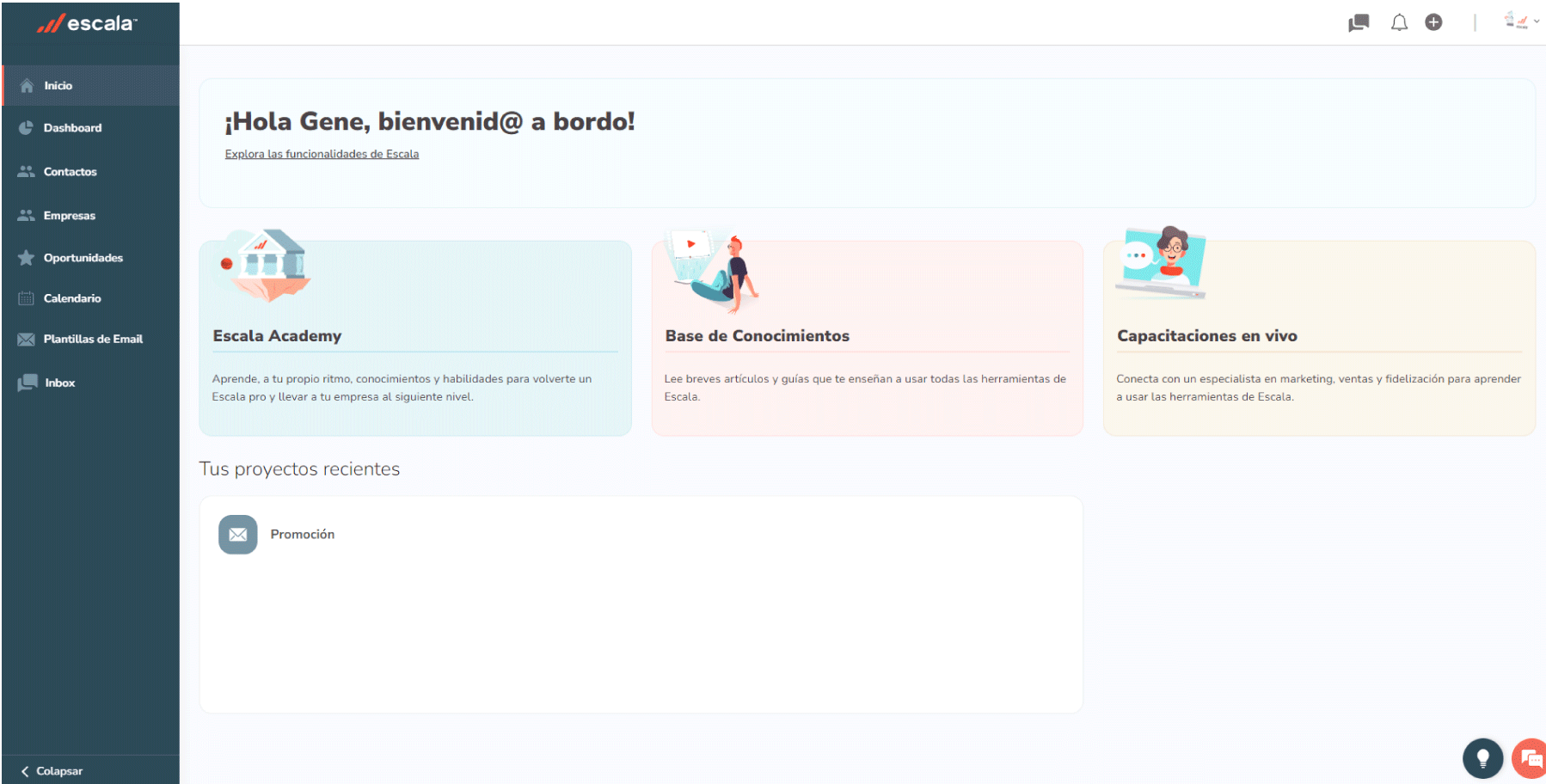Open the Promoción recent project

click(303, 534)
